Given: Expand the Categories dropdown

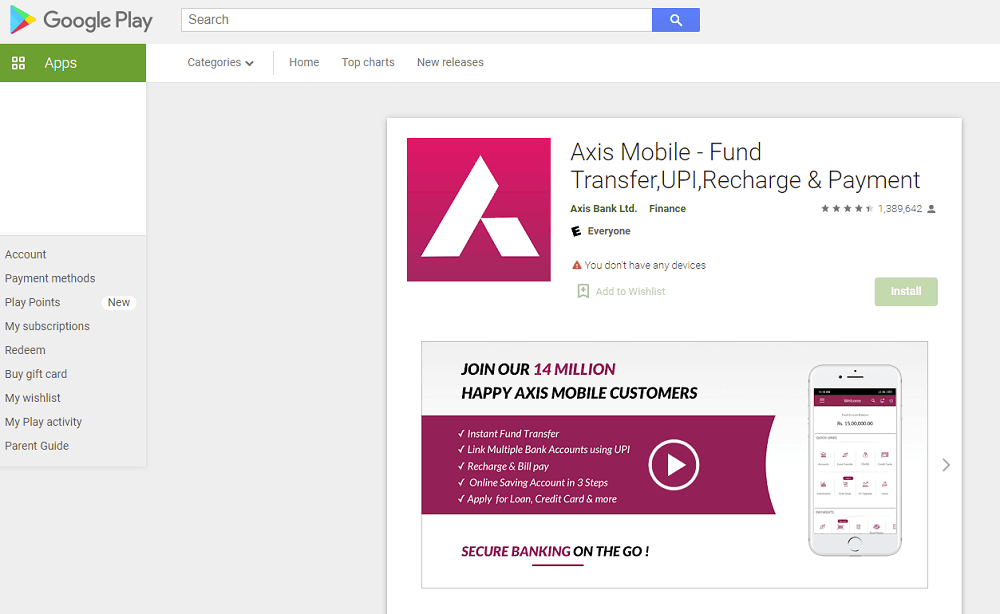Looking at the screenshot, I should [220, 62].
